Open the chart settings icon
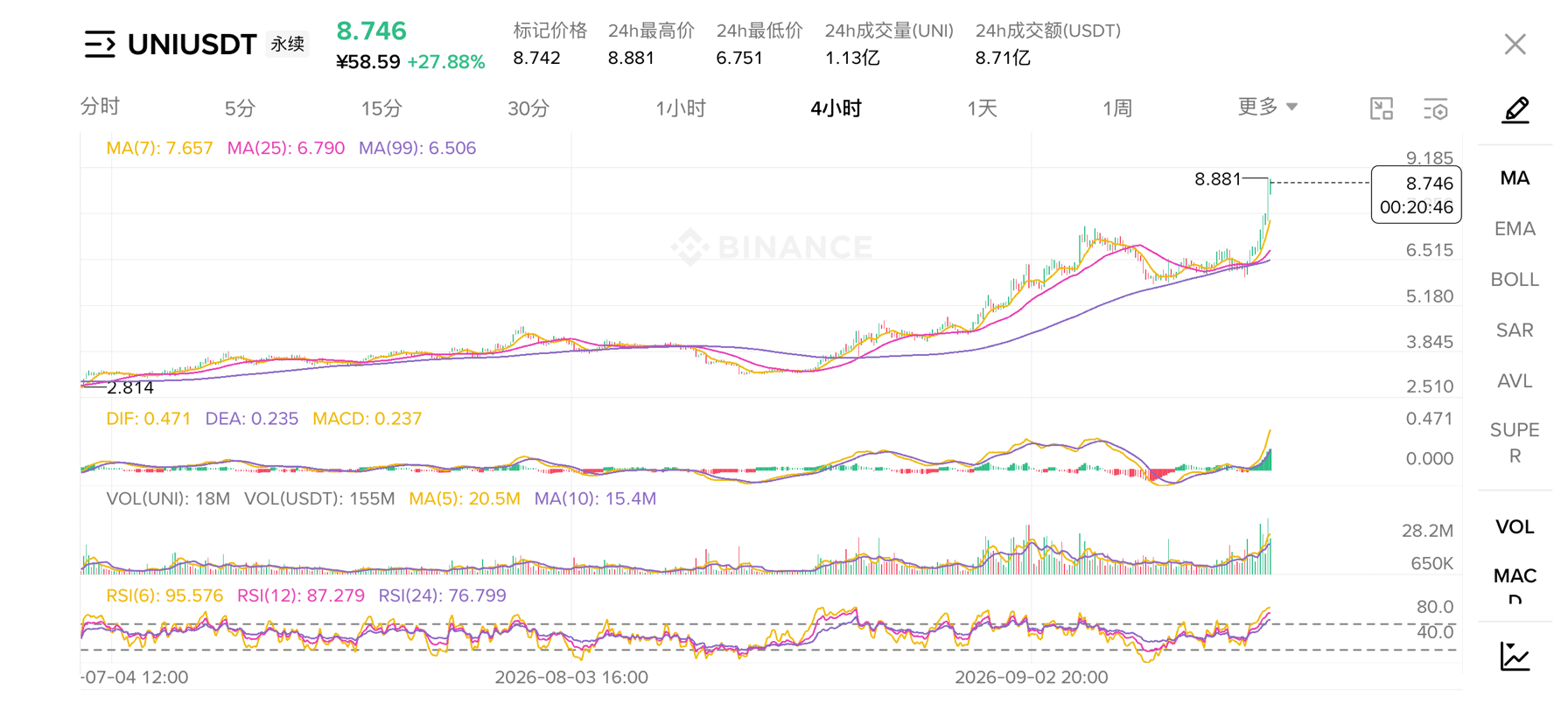Screen dimensions: 1568x724 (1436, 108)
